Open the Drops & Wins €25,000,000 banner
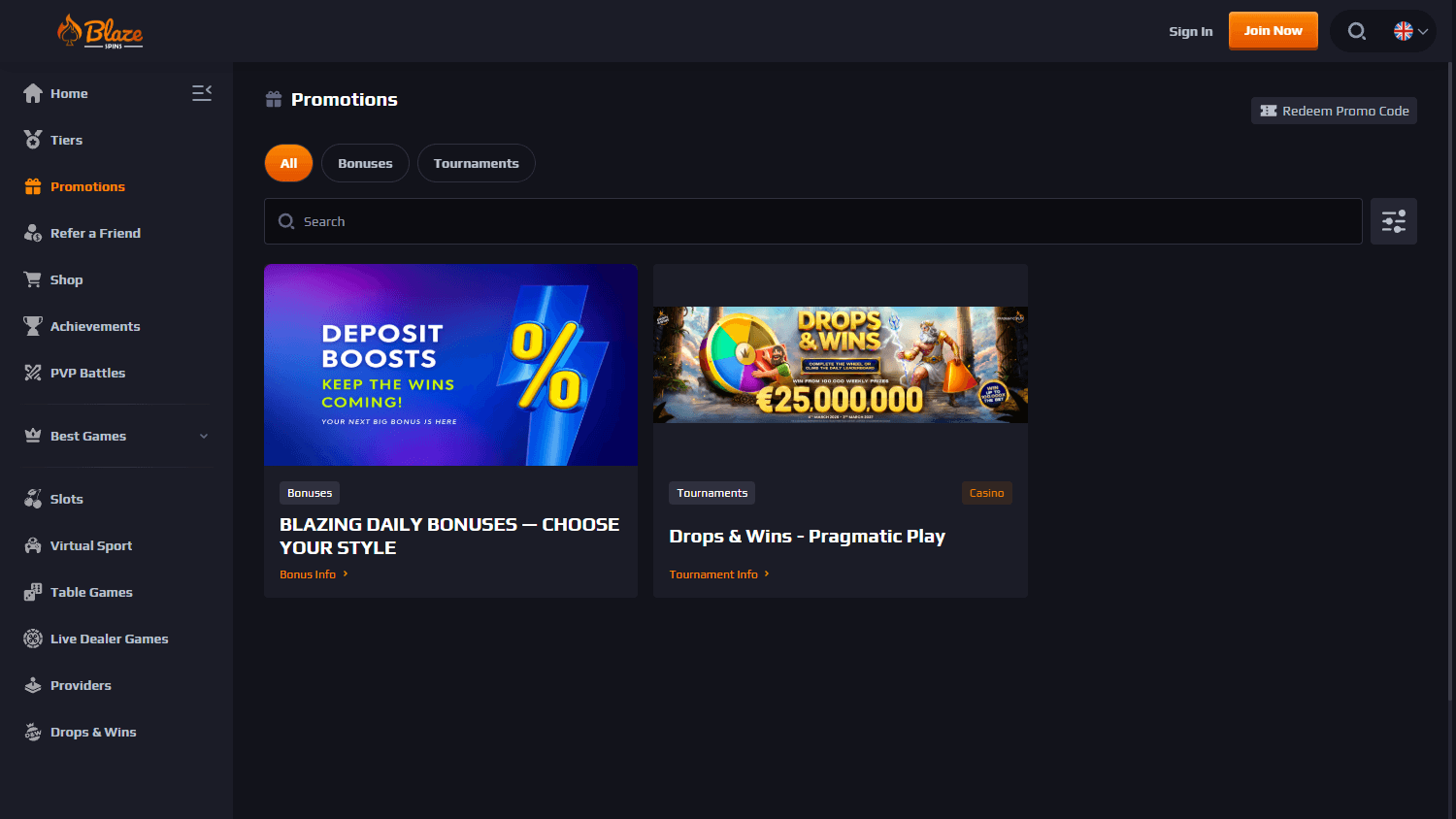This screenshot has width=1456, height=819. click(841, 365)
